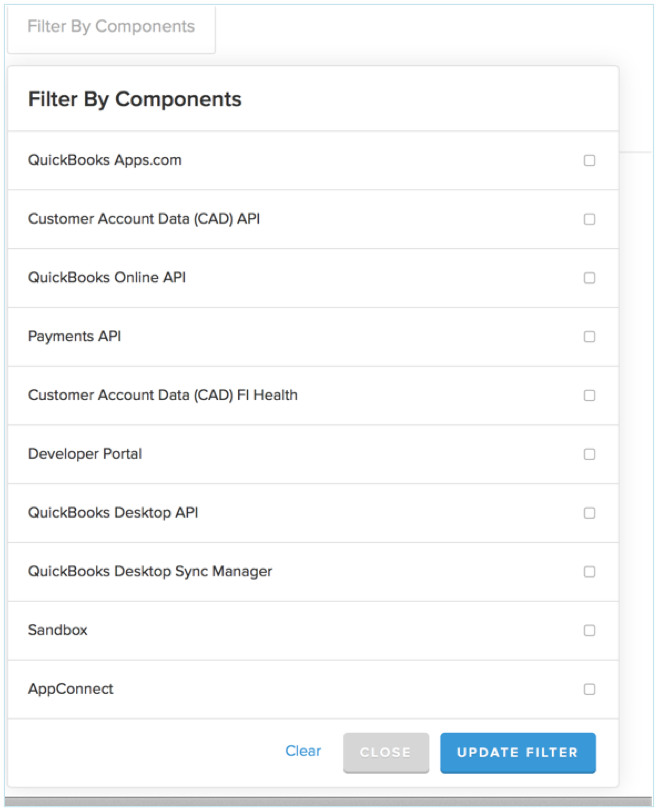Toggle the Developer Portal checkbox
658x810 pixels.
click(589, 454)
